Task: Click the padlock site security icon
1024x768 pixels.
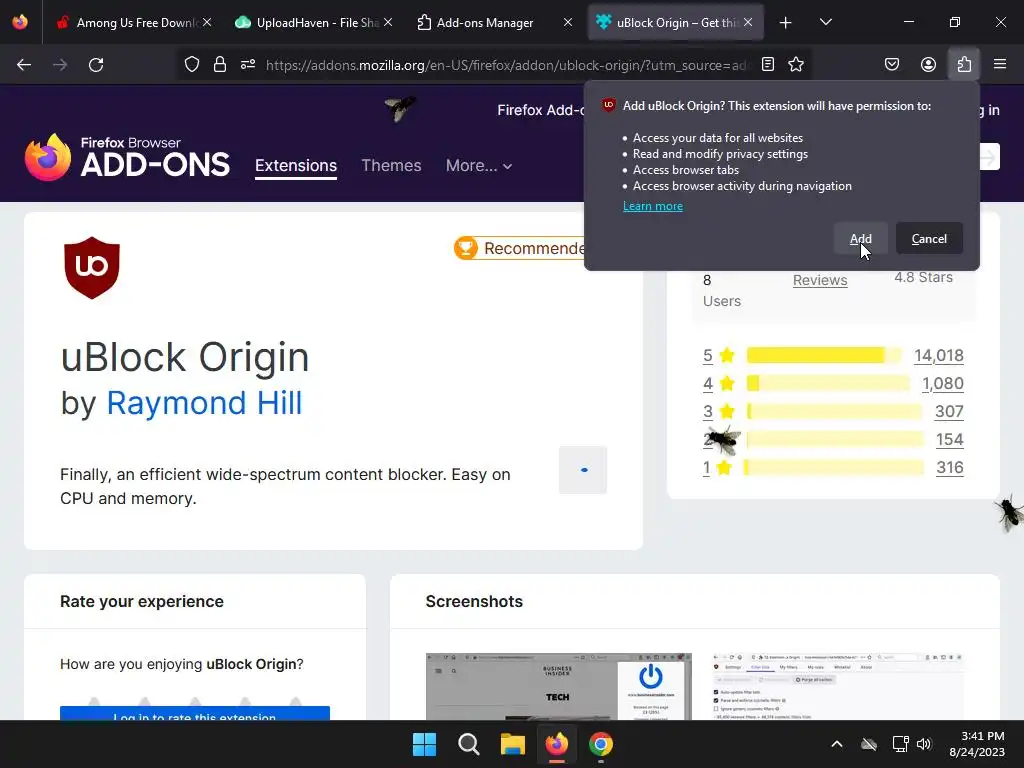Action: coord(220,64)
